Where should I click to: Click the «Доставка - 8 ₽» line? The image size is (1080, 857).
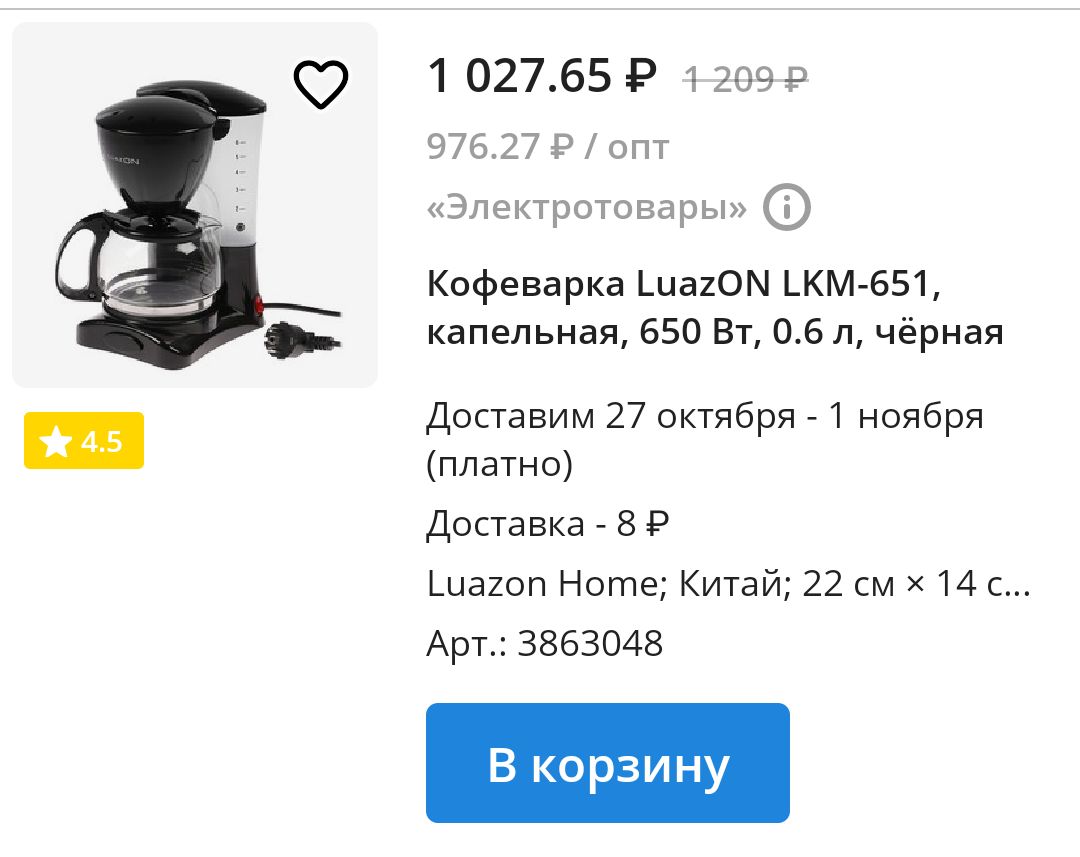(x=548, y=524)
